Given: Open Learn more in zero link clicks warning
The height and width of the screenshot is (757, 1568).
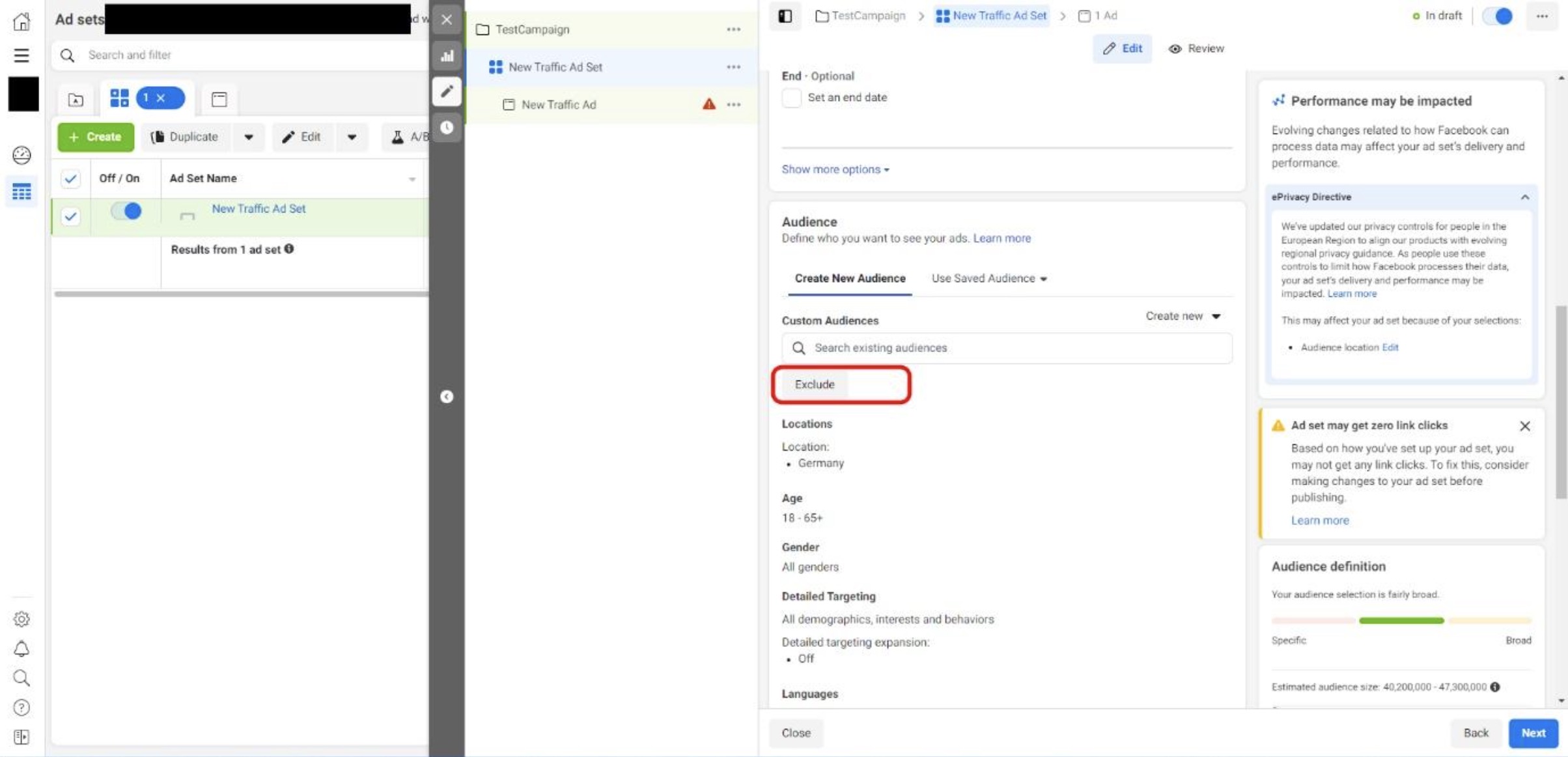Looking at the screenshot, I should click(1320, 521).
